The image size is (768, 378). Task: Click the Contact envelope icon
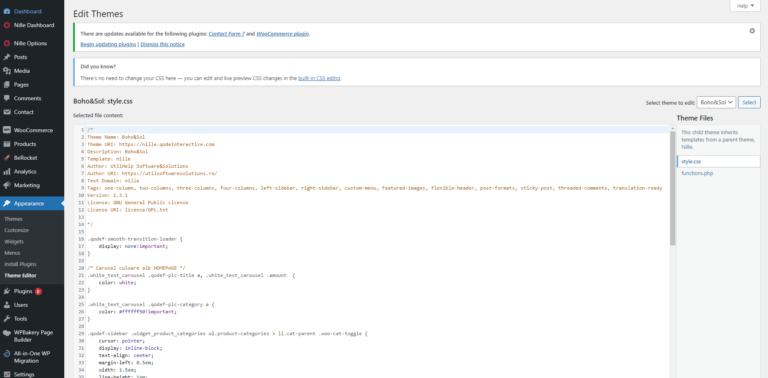point(7,112)
